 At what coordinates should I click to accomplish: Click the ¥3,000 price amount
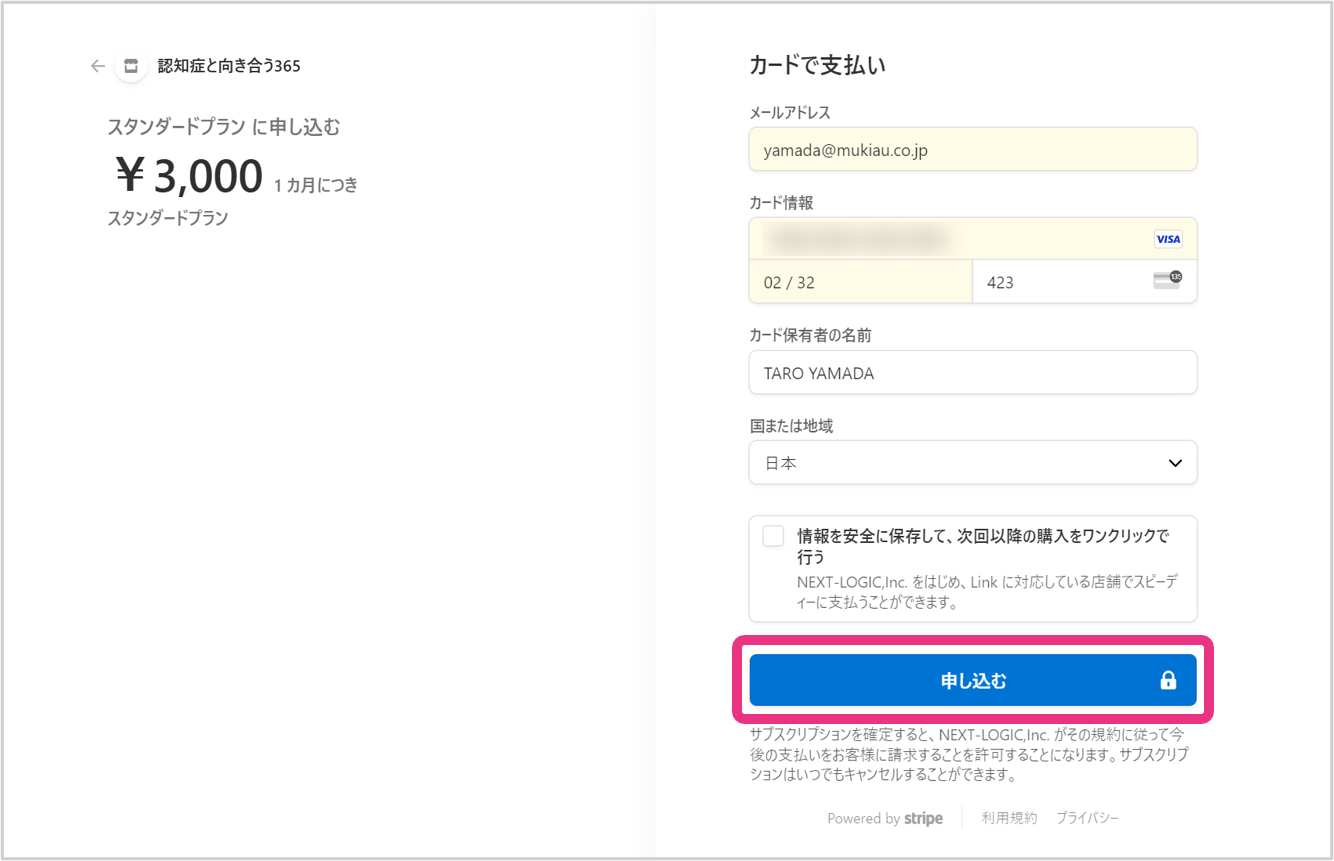click(x=190, y=177)
